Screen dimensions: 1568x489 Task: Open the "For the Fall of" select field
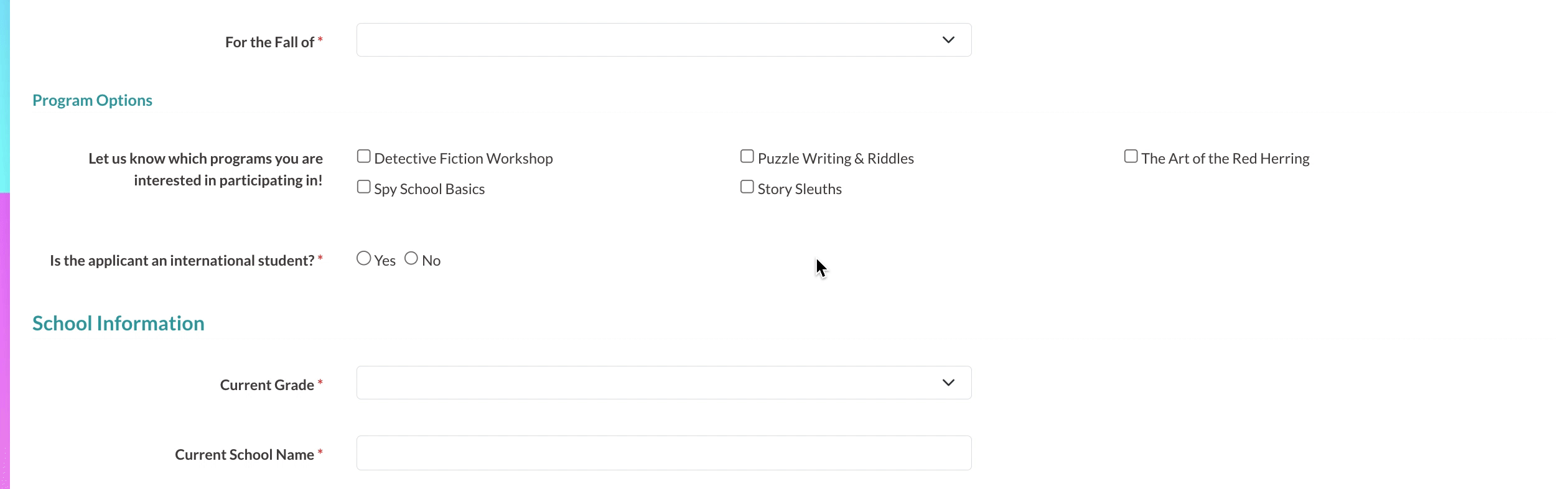(x=663, y=40)
